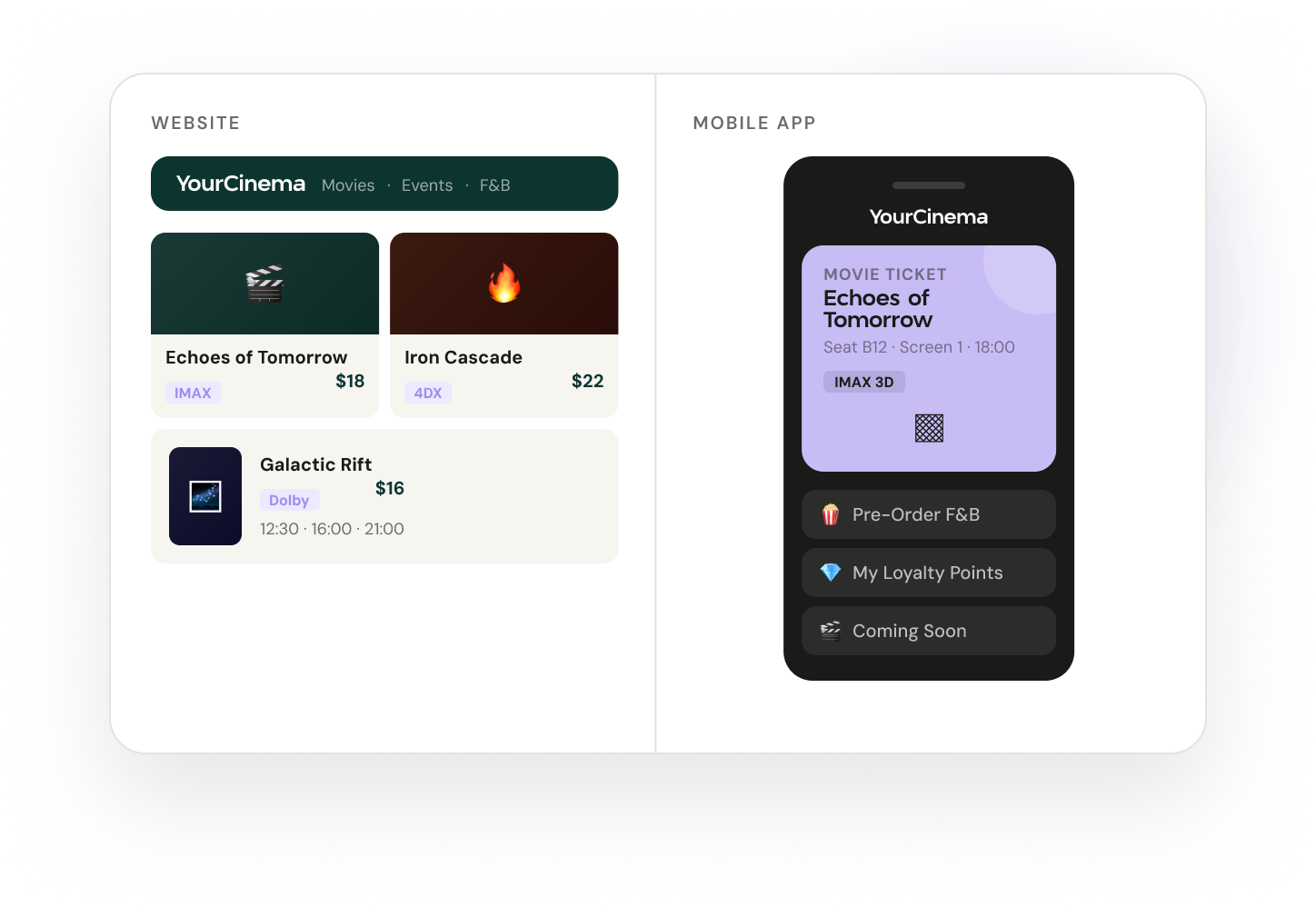Tap the clapperboard icon beside Coming Soon
The image size is (1316, 907).
(x=831, y=631)
